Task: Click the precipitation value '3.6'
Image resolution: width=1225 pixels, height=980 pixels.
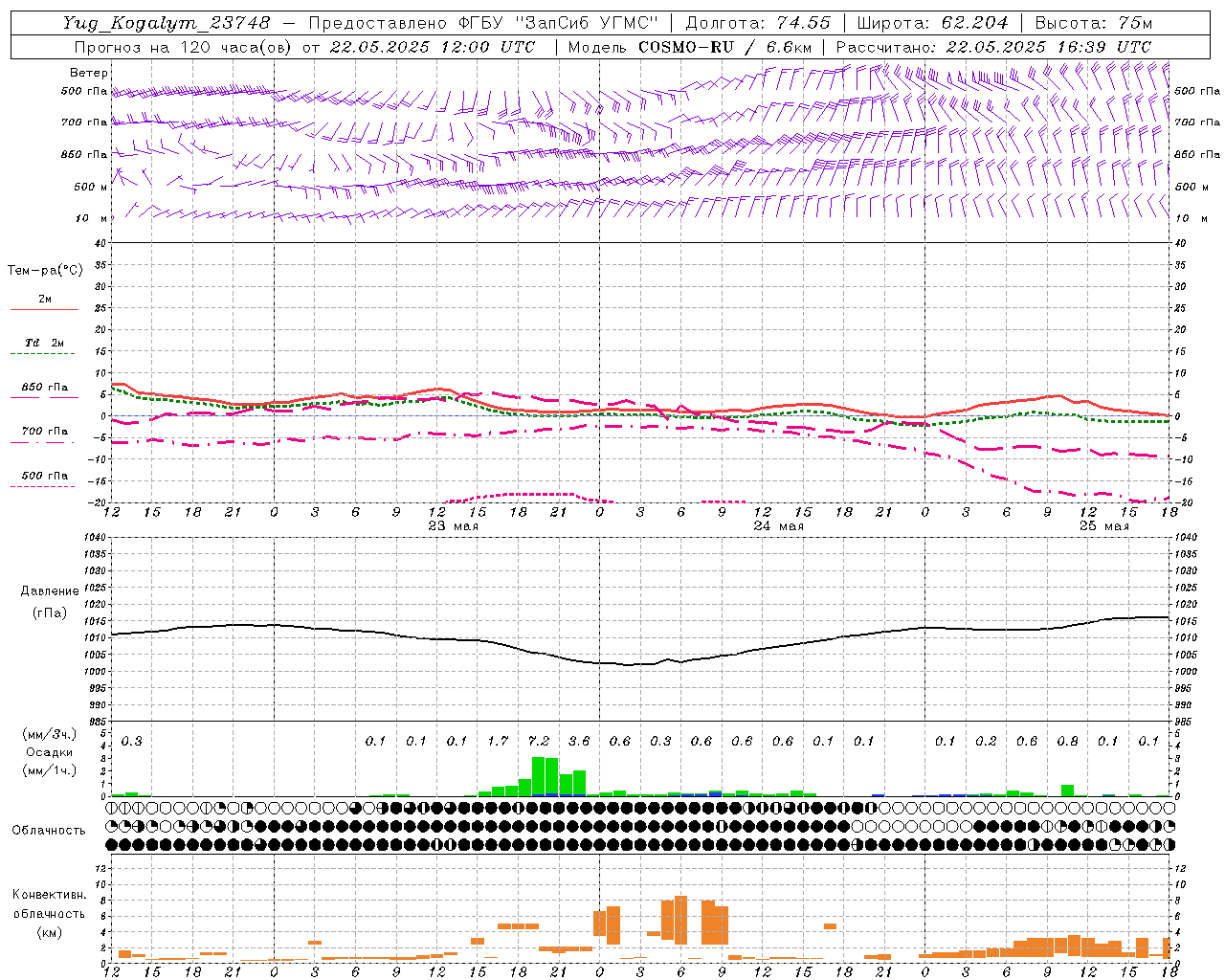Action: coord(579,741)
